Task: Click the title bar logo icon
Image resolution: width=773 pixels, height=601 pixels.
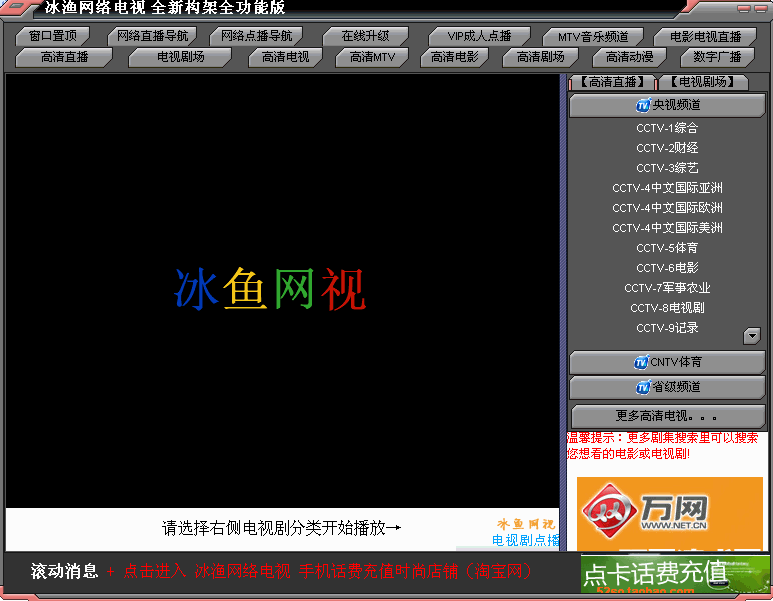Action: 17,7
